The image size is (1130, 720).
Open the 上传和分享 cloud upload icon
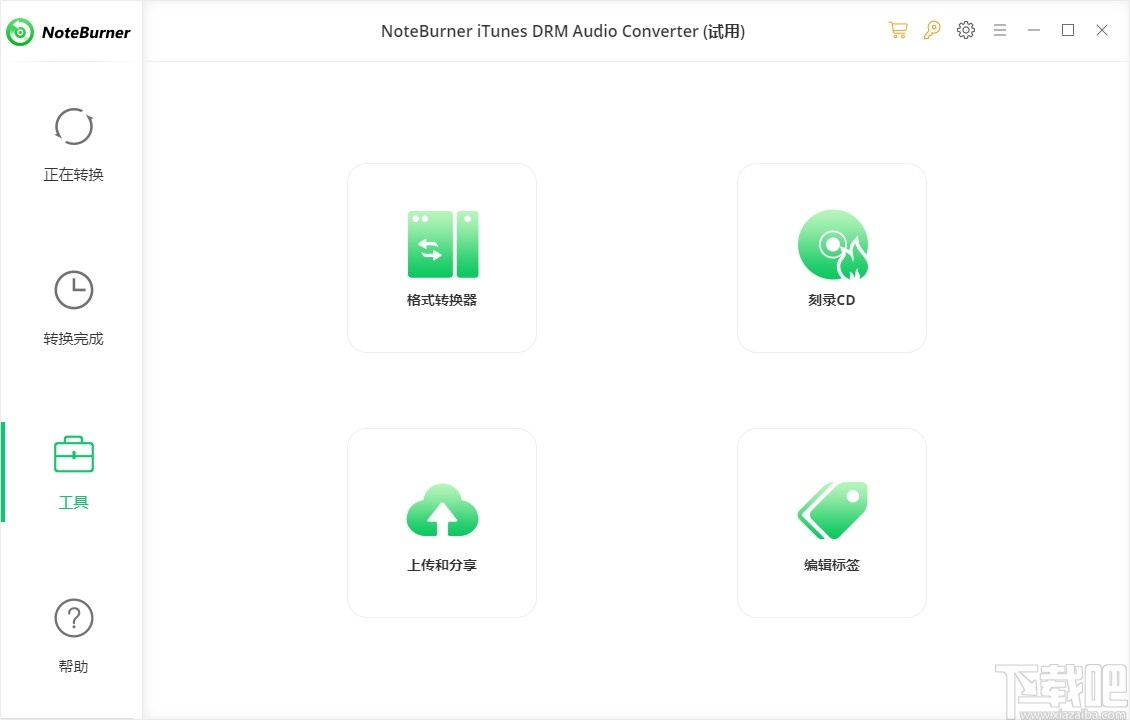pos(441,508)
